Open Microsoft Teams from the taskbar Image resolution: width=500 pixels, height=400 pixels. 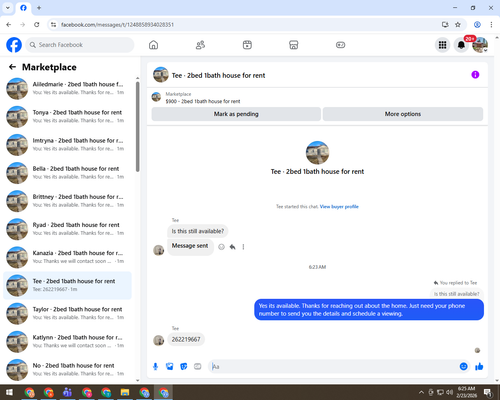pyautogui.click(x=67, y=392)
